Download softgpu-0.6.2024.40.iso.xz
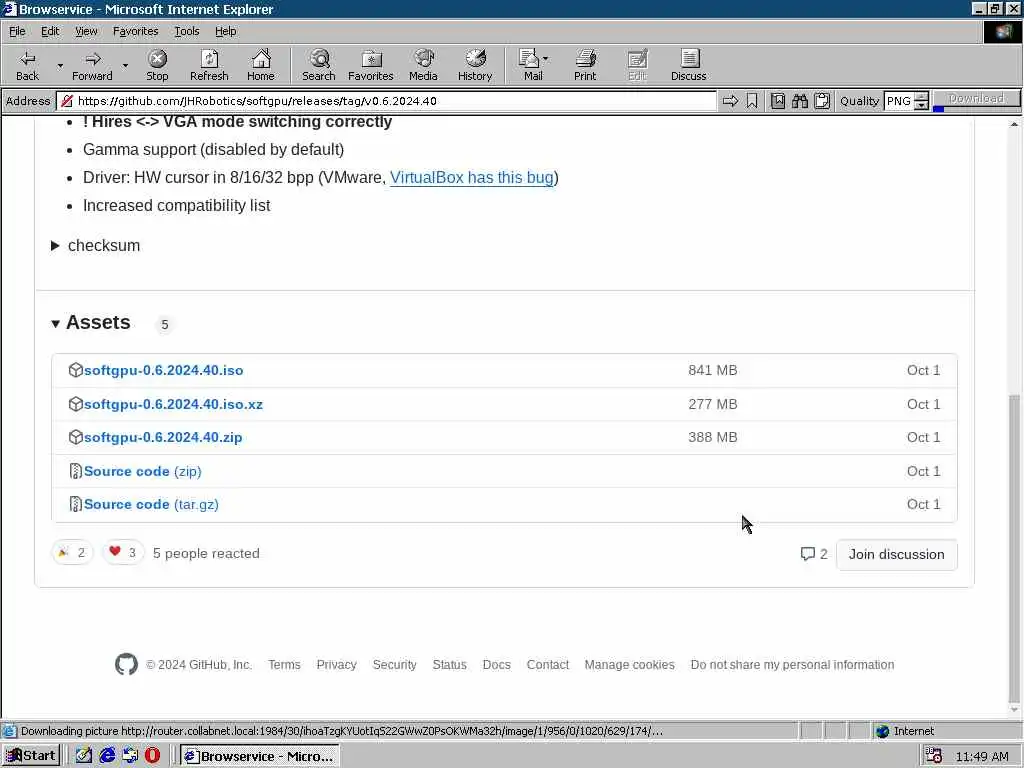 point(173,404)
